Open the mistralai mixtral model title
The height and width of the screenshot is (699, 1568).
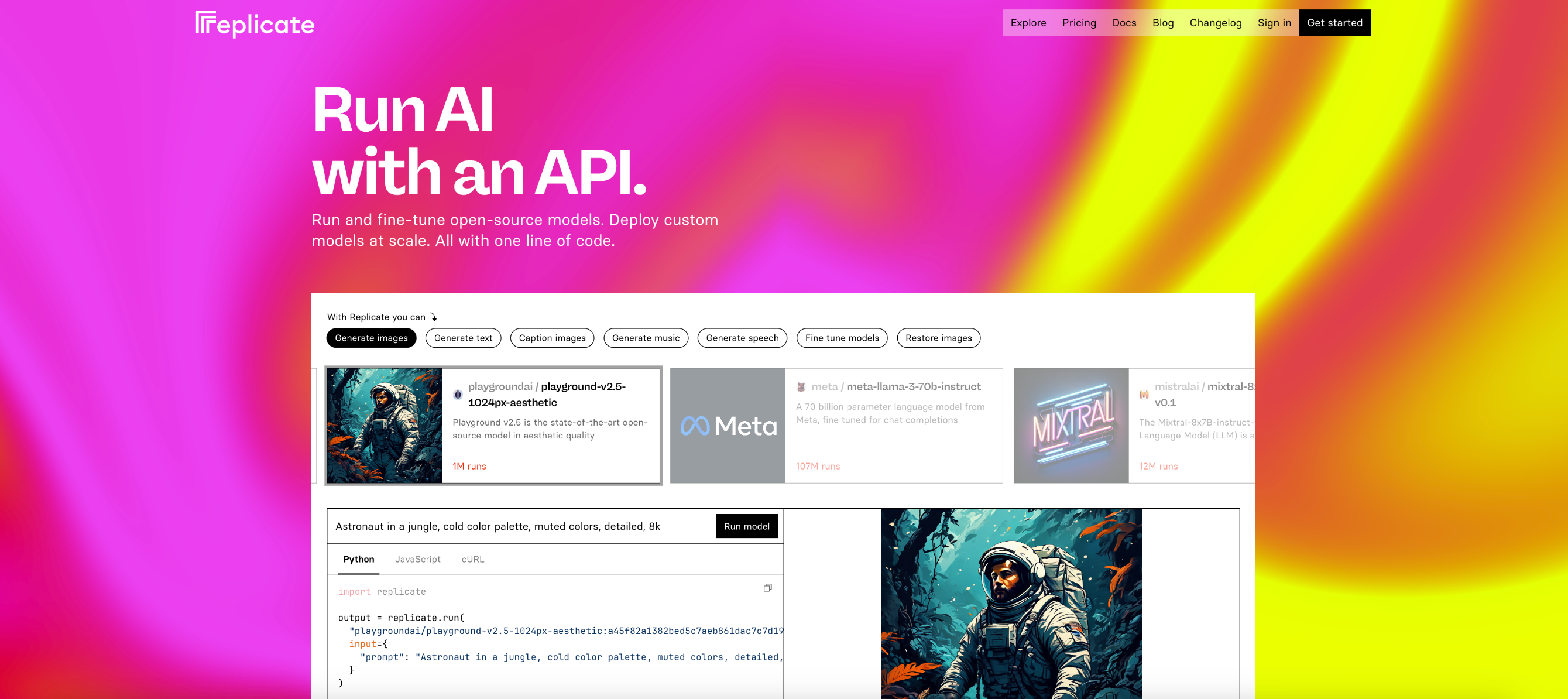[1205, 395]
